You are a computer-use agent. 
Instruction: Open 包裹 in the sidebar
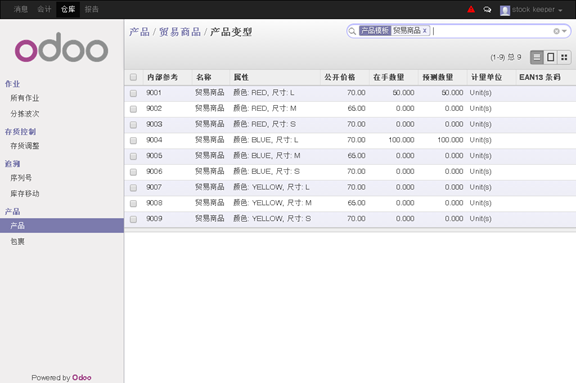[x=17, y=241]
